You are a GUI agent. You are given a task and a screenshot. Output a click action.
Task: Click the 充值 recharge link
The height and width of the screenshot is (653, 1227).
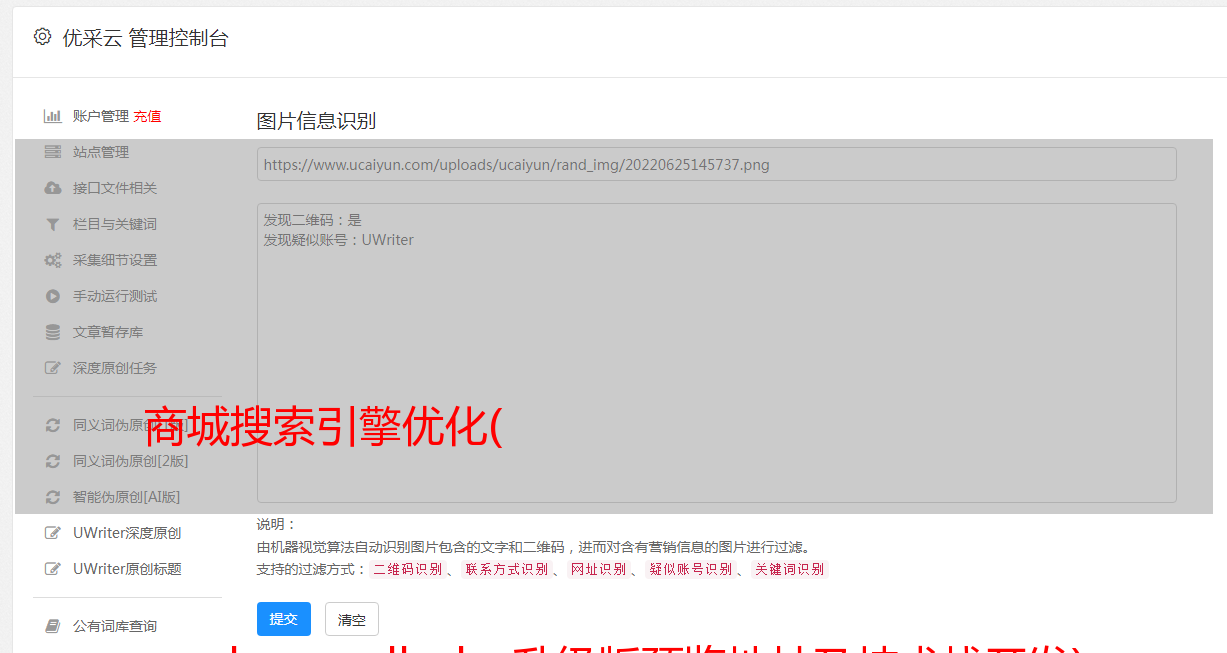(147, 116)
